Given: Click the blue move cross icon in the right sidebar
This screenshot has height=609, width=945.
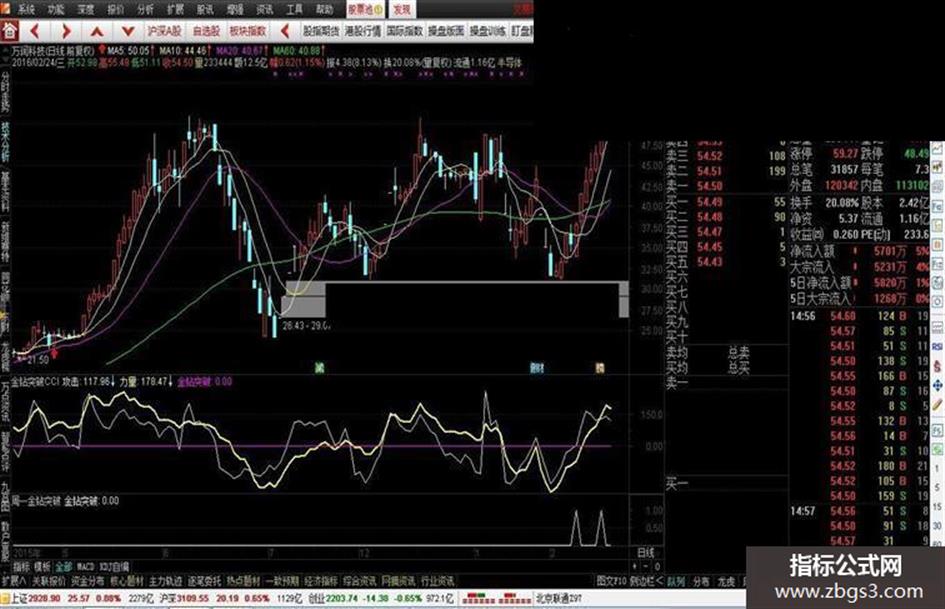Looking at the screenshot, I should pos(938,385).
